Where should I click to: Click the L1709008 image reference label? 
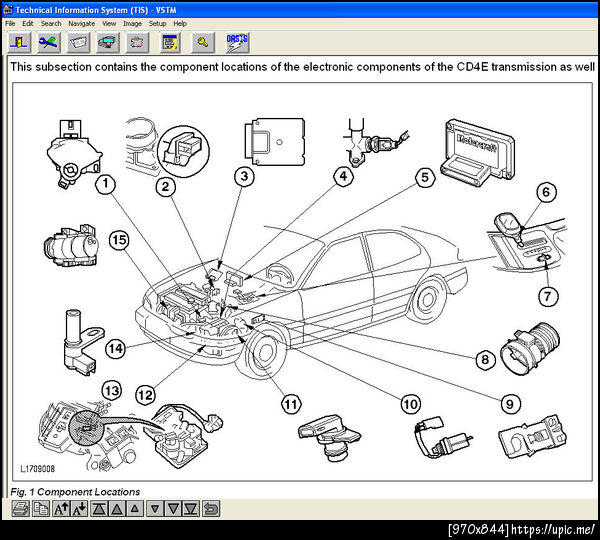pyautogui.click(x=38, y=469)
